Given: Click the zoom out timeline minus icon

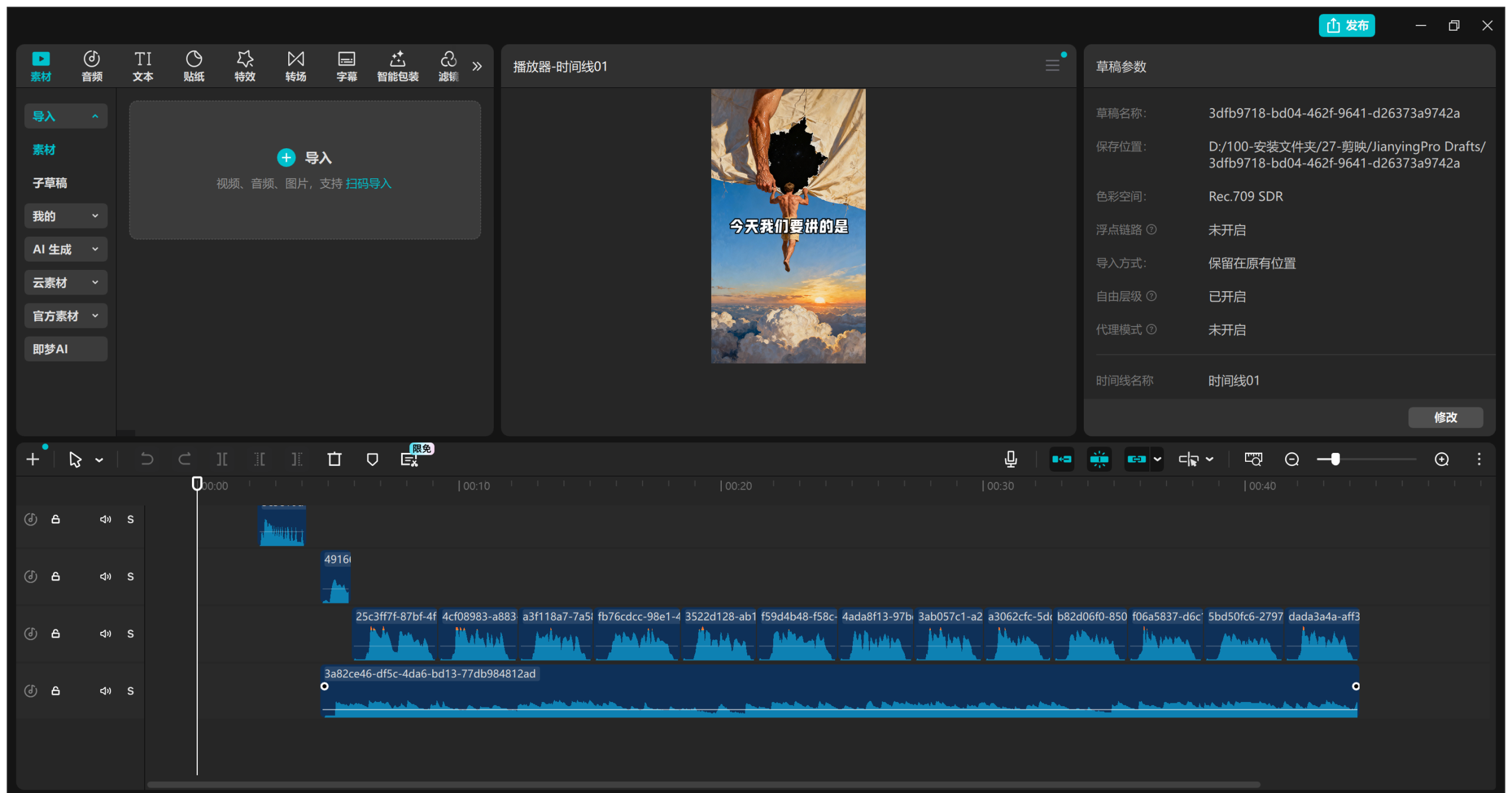Looking at the screenshot, I should point(1292,459).
